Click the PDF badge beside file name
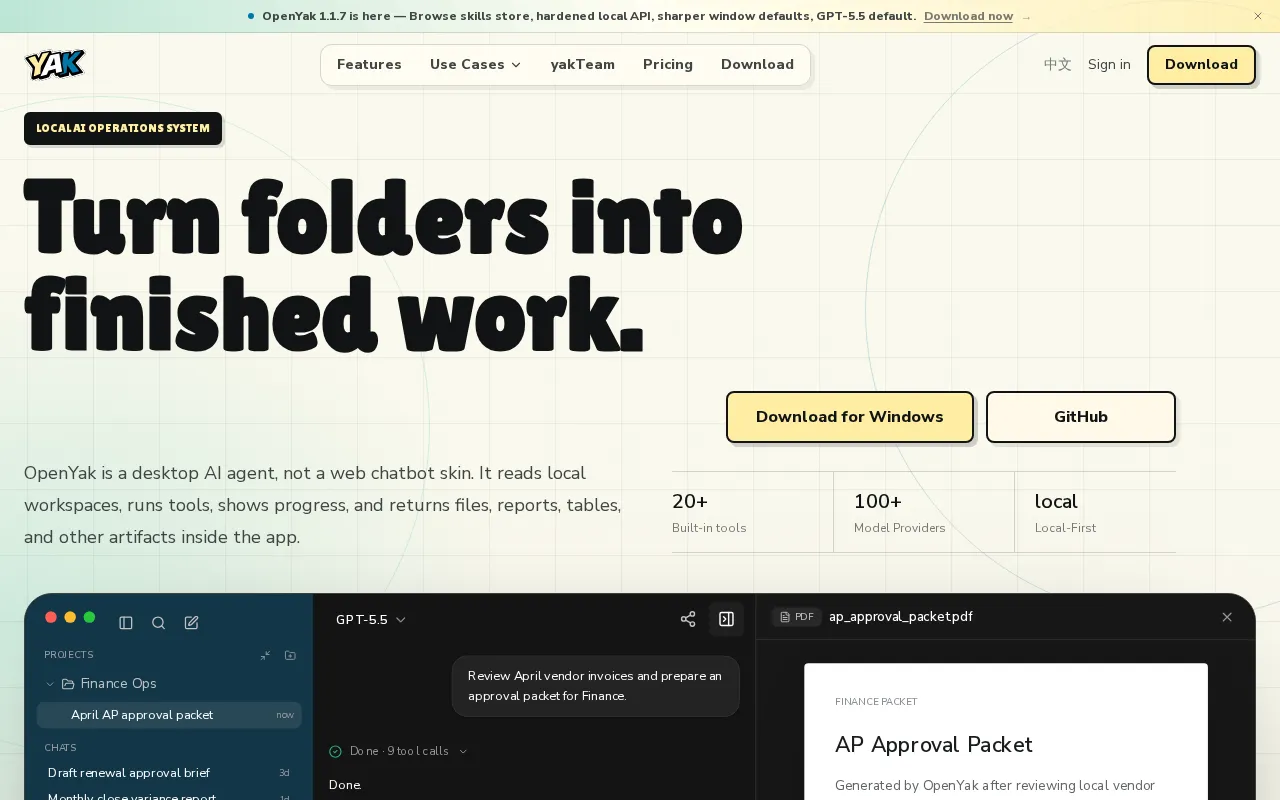Image resolution: width=1280 pixels, height=800 pixels. click(x=797, y=617)
